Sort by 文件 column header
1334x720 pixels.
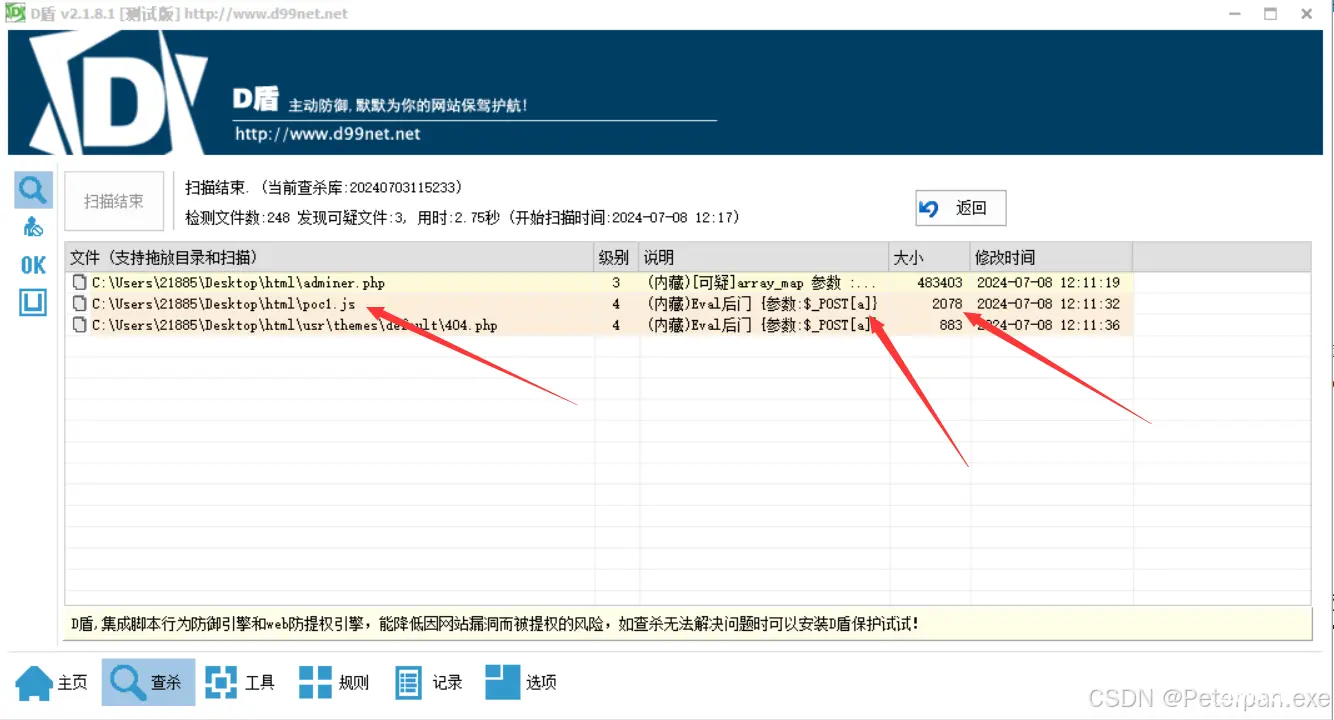coord(329,257)
